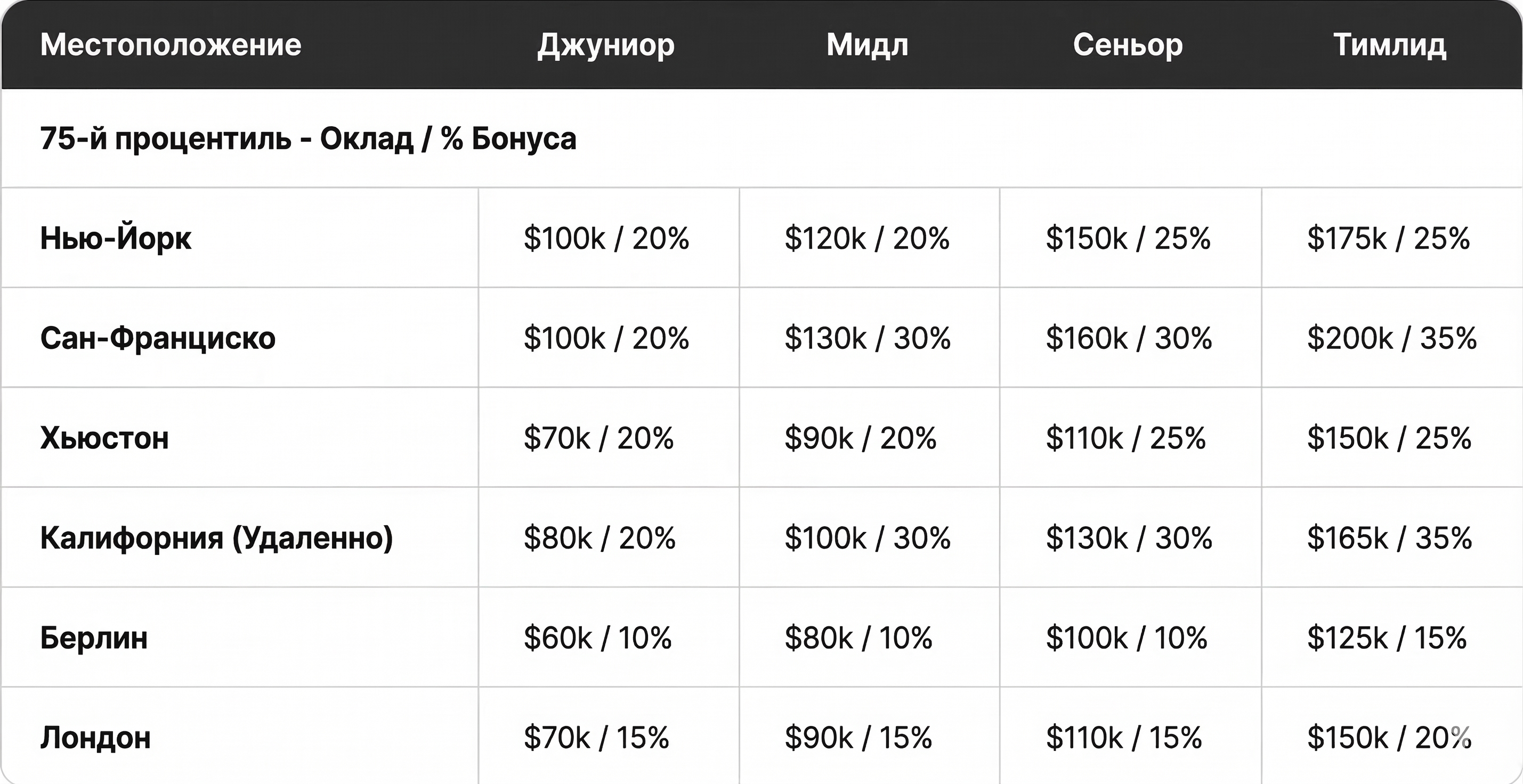Screen dimensions: 1523x784
Task: Click Калифорния Тимлид cell $165k / 35%
Action: 1389,537
